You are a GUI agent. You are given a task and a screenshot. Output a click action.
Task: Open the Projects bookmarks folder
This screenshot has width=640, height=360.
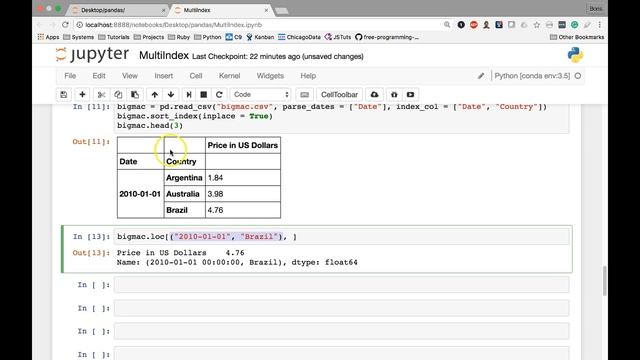[149, 37]
